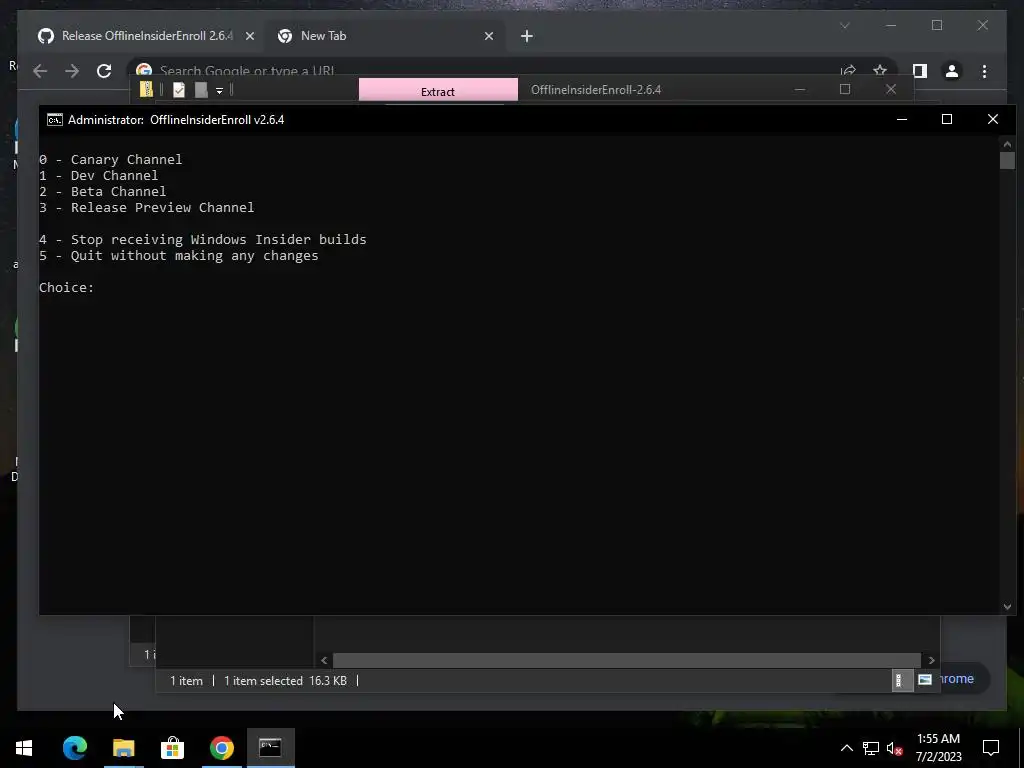Close the New Tab tab in Chrome
Viewport: 1024px width, 768px height.
point(488,36)
